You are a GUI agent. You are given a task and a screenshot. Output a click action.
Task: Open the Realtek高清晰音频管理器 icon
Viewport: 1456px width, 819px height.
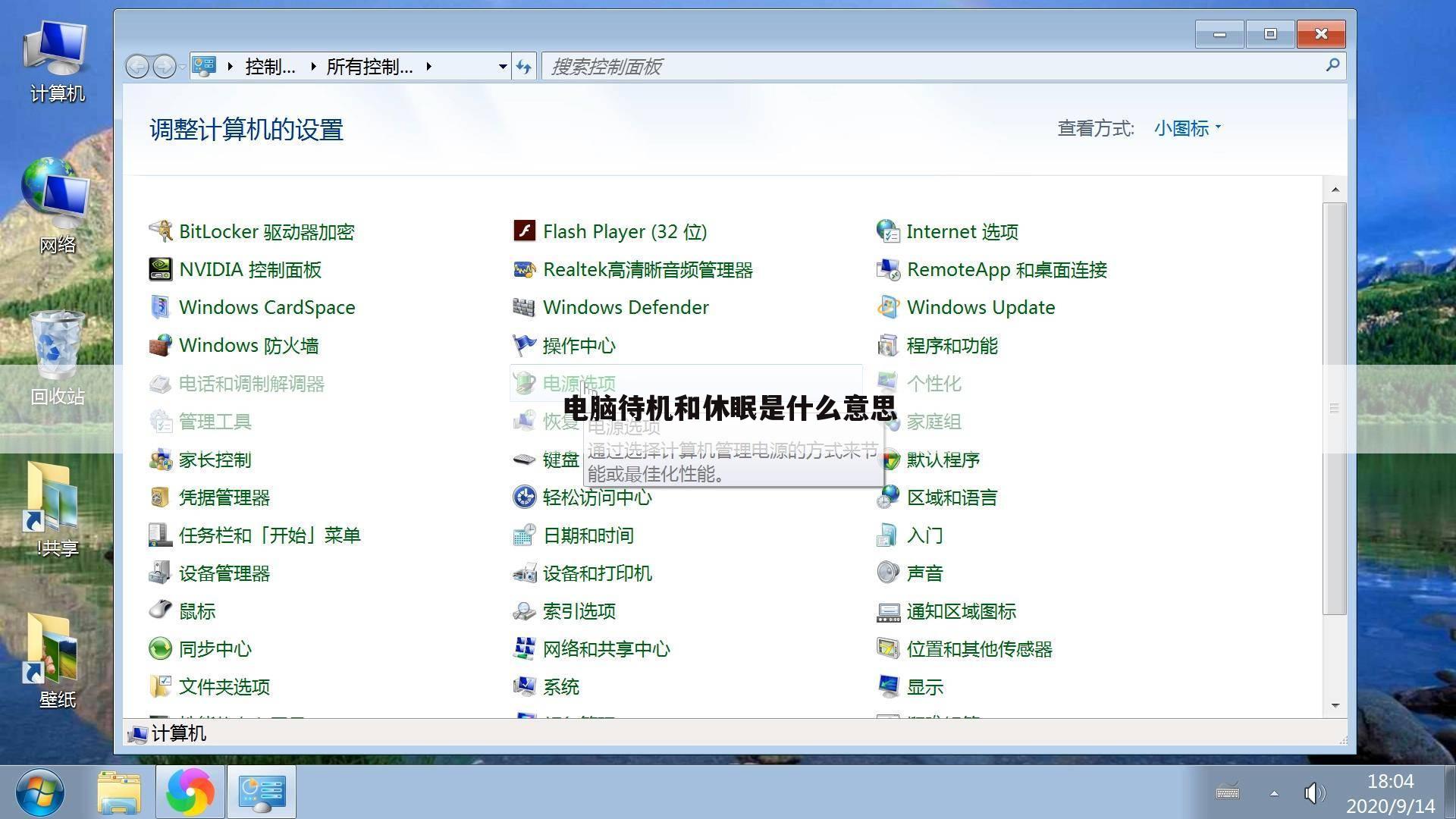point(524,269)
